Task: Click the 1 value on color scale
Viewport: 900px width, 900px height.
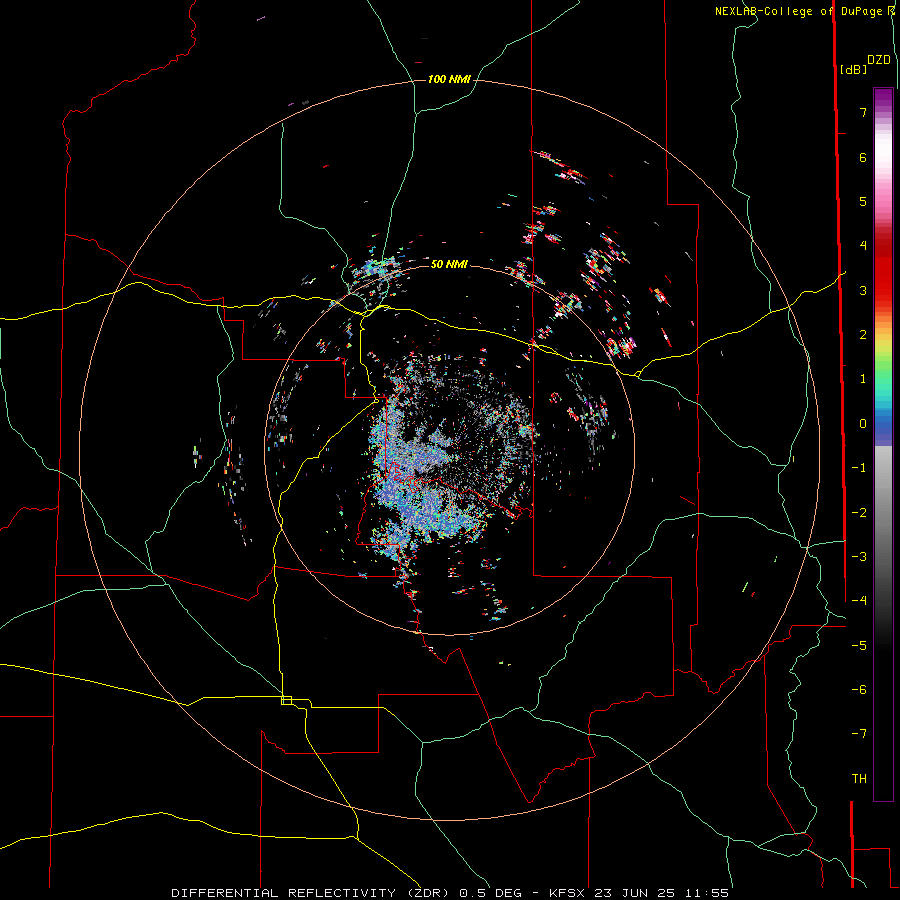Action: click(x=863, y=379)
